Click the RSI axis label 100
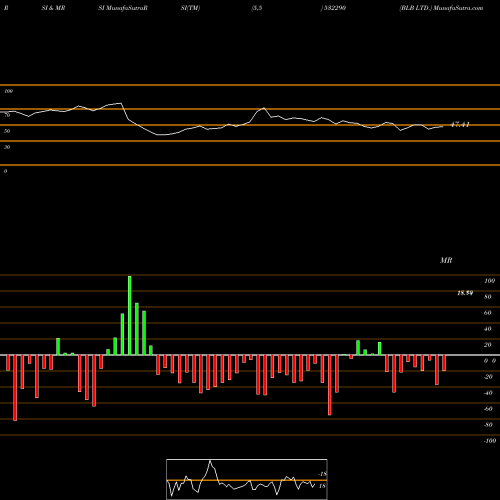The width and height of the screenshot is (500, 500). 8,91
